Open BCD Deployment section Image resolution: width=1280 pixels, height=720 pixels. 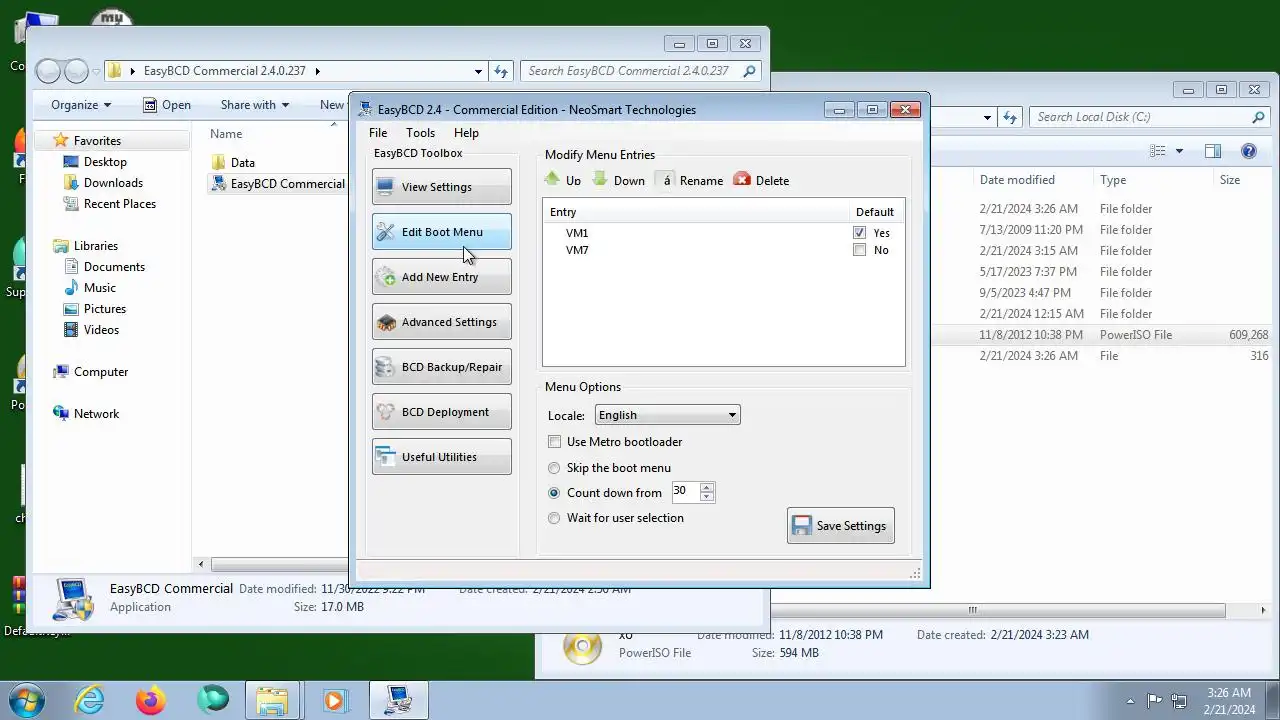click(x=441, y=412)
